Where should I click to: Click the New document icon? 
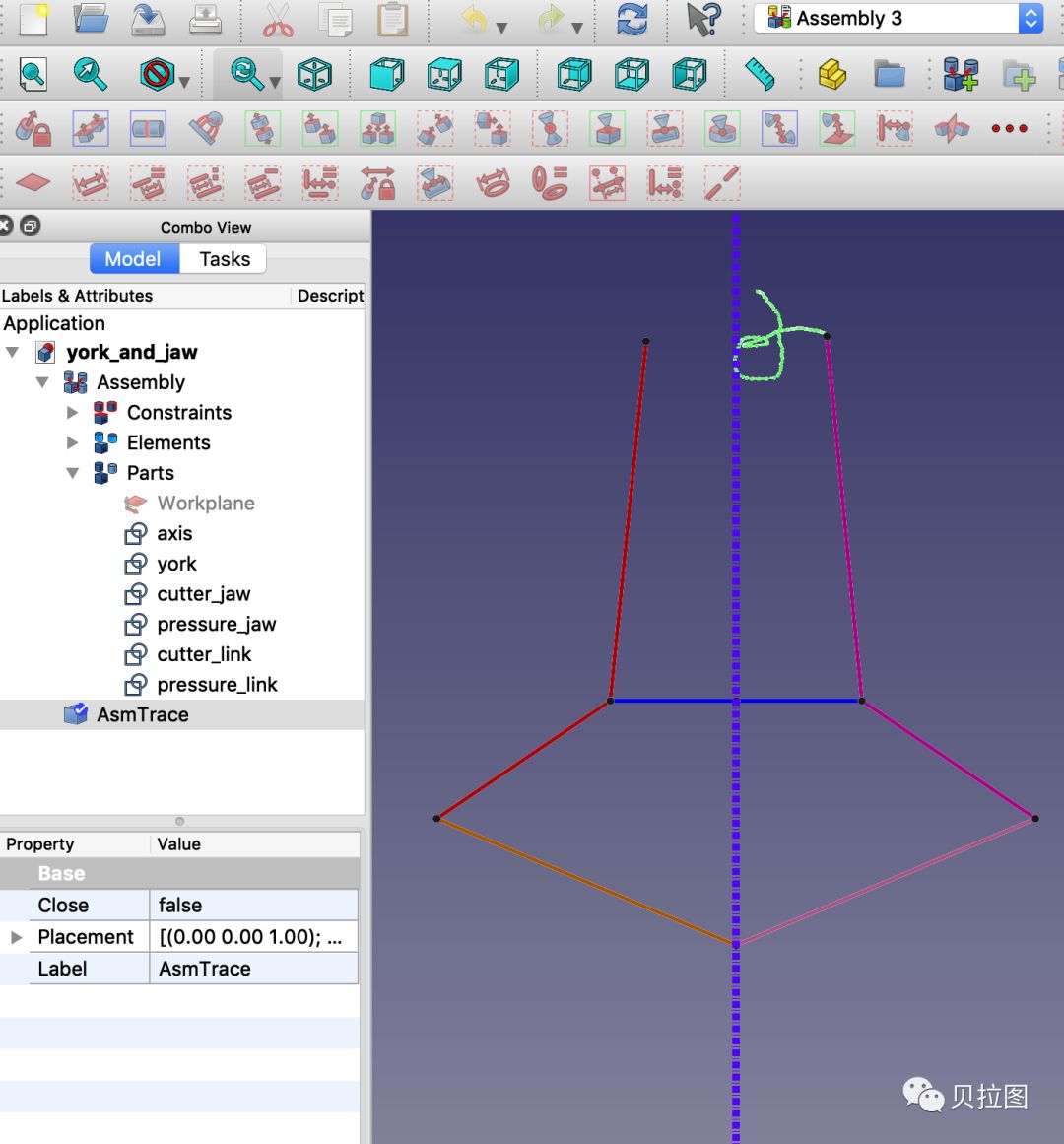click(33, 19)
